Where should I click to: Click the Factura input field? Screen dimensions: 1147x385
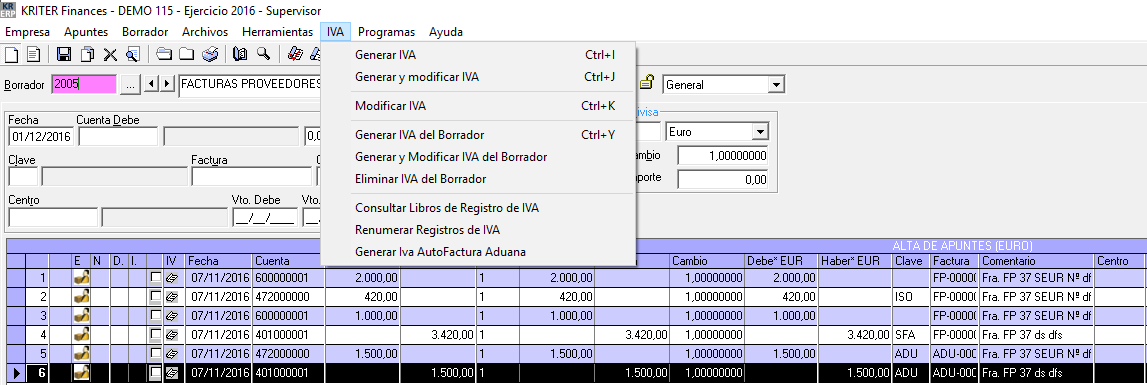click(252, 176)
